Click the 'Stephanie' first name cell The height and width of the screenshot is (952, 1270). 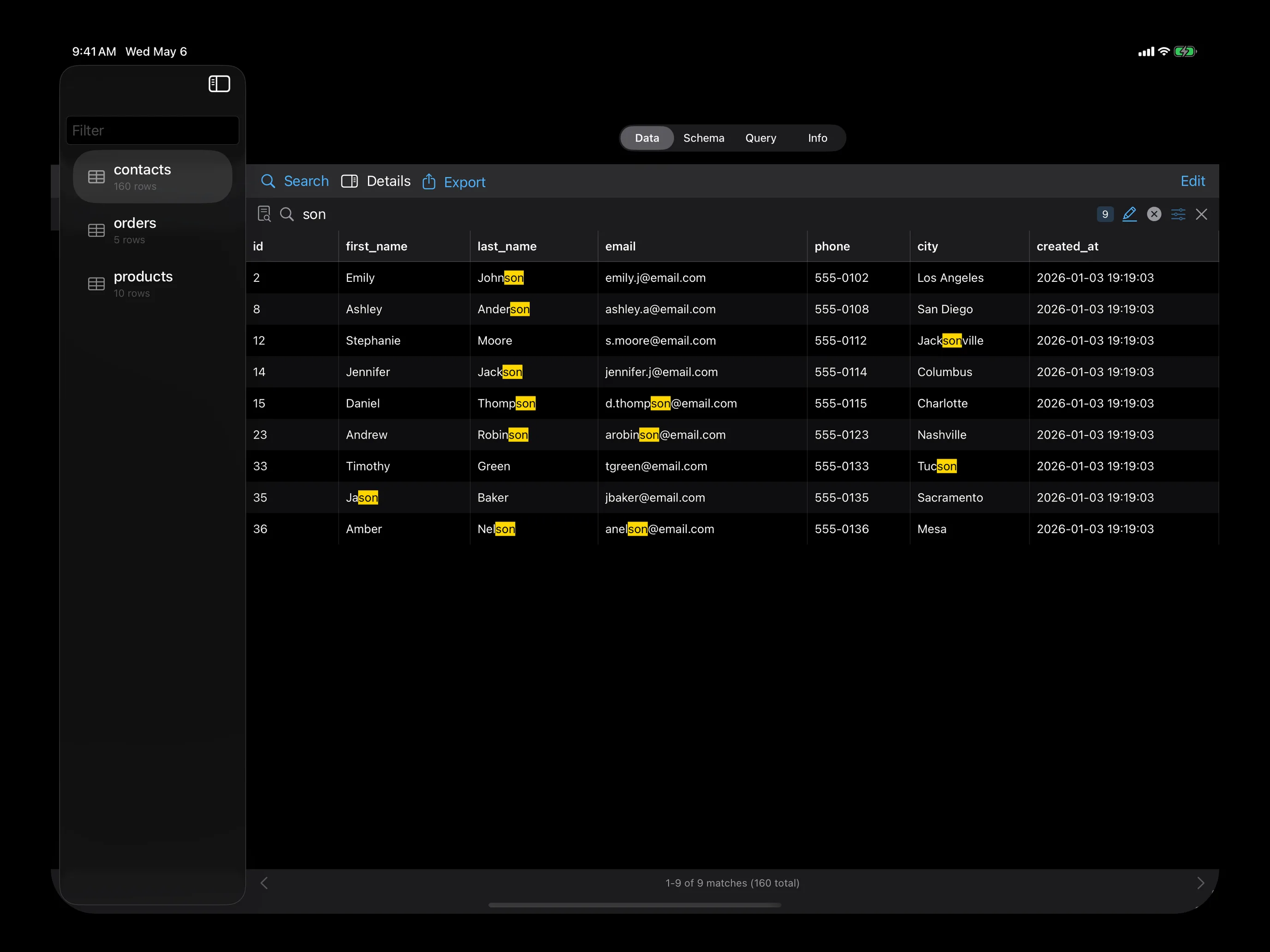pos(404,341)
